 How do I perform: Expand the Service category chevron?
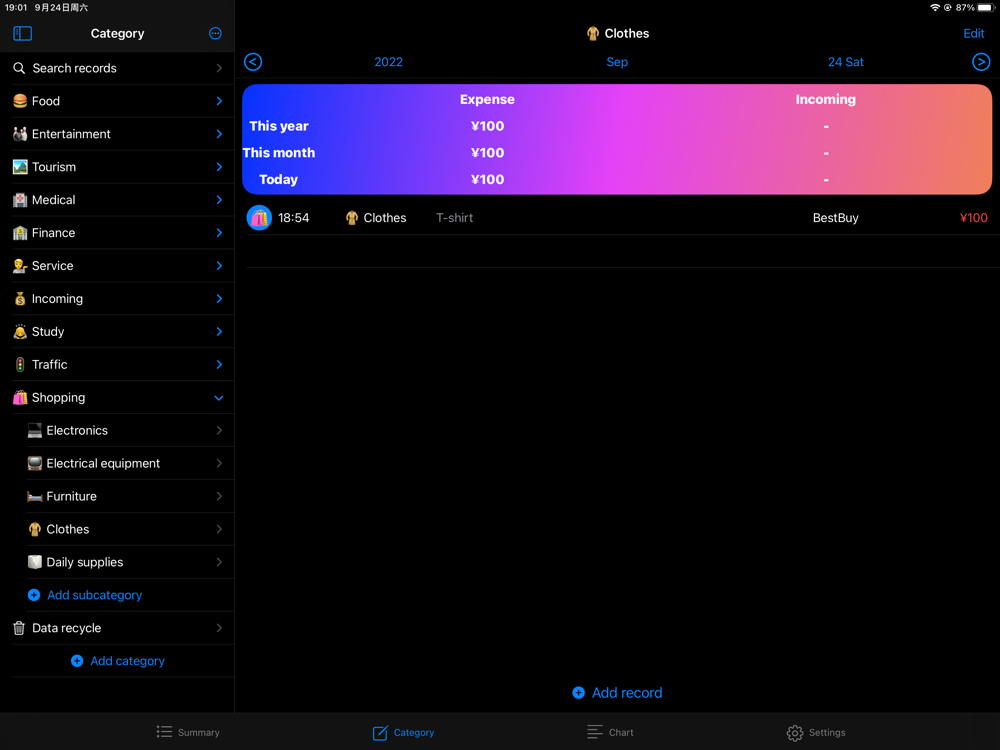pyautogui.click(x=219, y=266)
